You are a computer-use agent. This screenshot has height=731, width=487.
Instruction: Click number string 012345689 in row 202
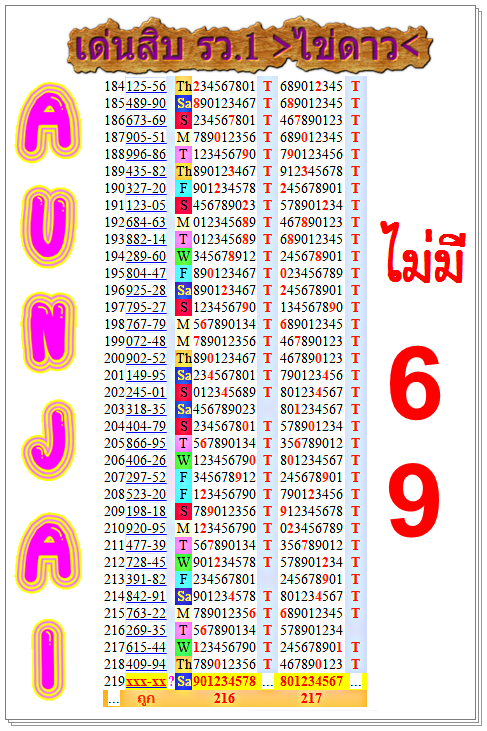[x=225, y=393]
